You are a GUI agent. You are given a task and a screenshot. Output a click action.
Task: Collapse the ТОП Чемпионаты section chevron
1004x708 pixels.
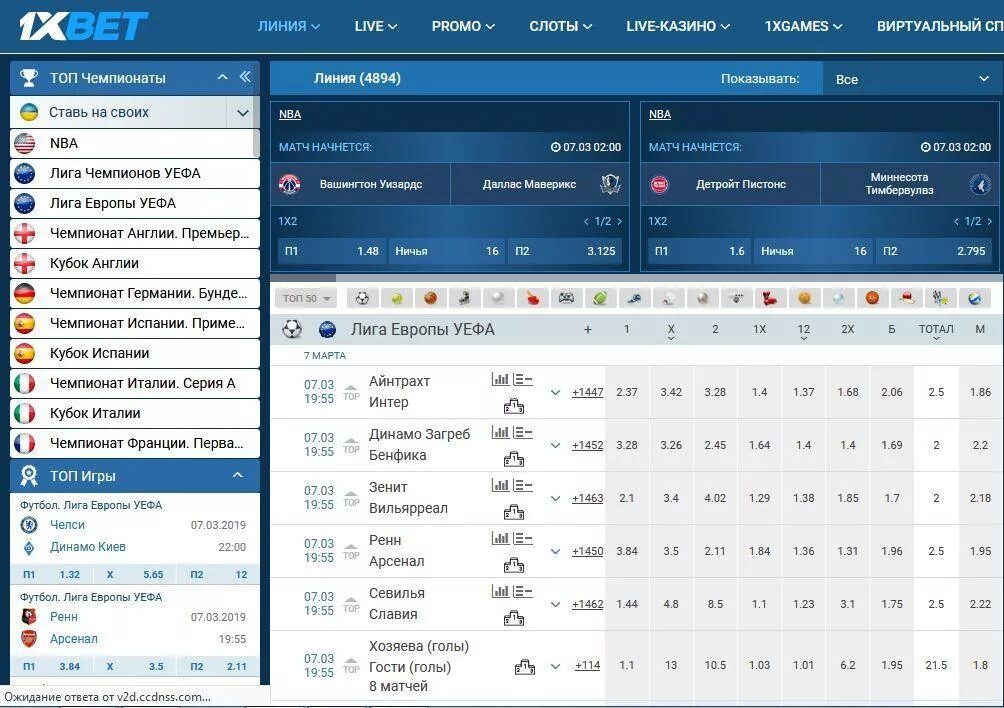(x=223, y=77)
